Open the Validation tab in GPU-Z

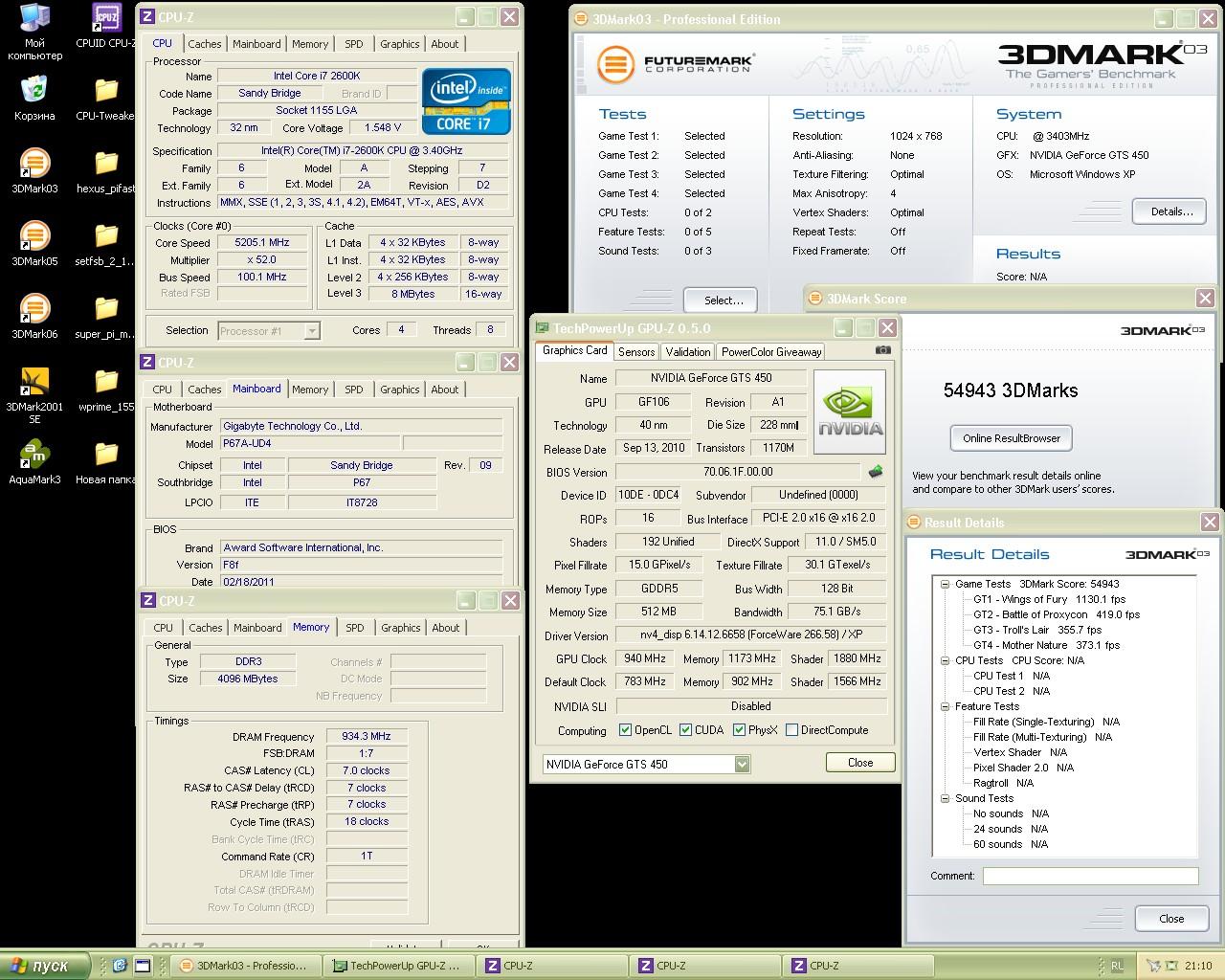688,351
